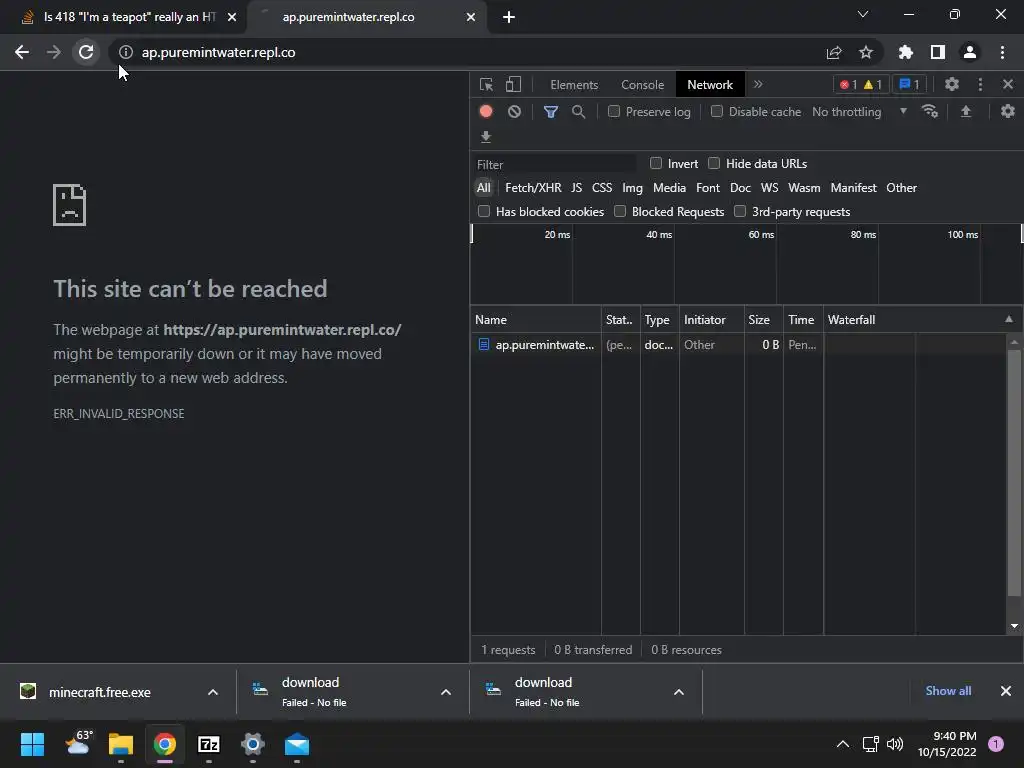This screenshot has height=768, width=1024.
Task: Expand options for the second failed download
Action: [x=679, y=692]
